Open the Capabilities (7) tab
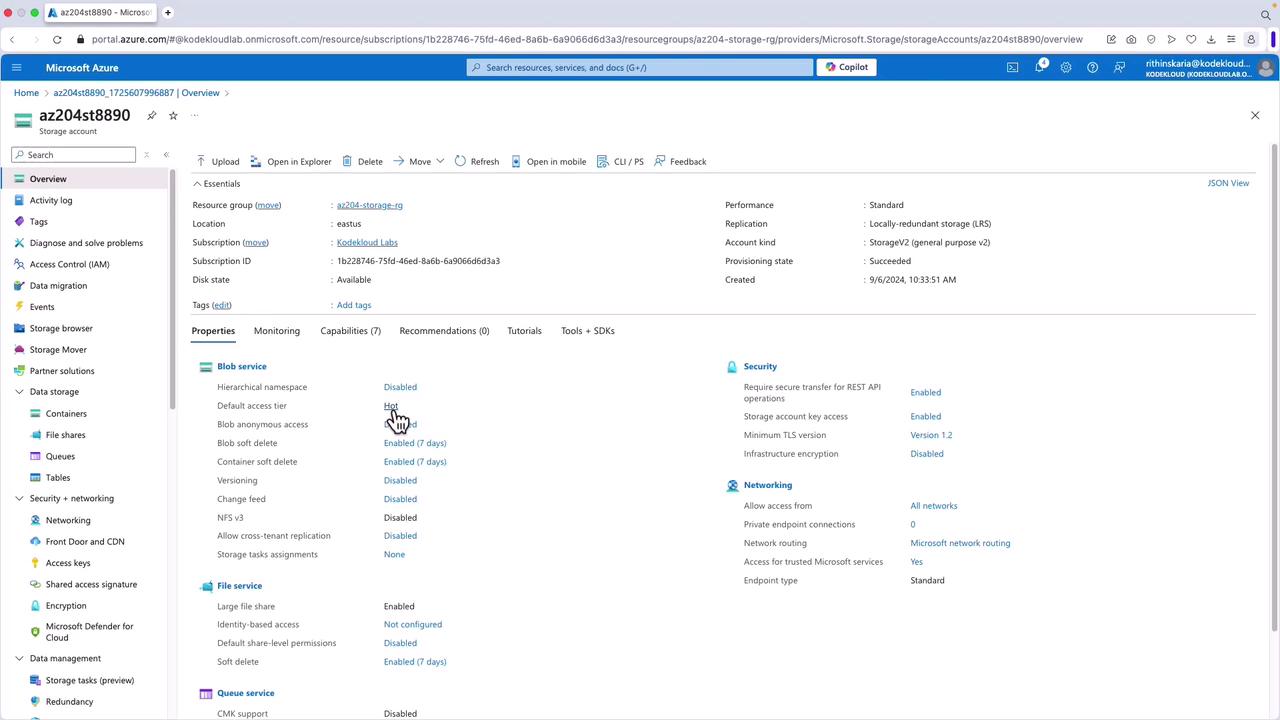This screenshot has width=1280, height=720. [x=350, y=331]
